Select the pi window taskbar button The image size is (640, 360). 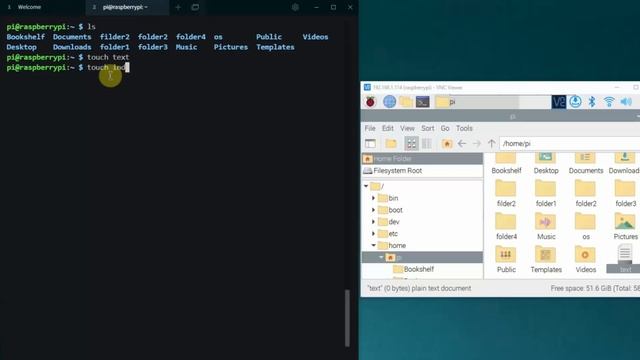(x=476, y=102)
